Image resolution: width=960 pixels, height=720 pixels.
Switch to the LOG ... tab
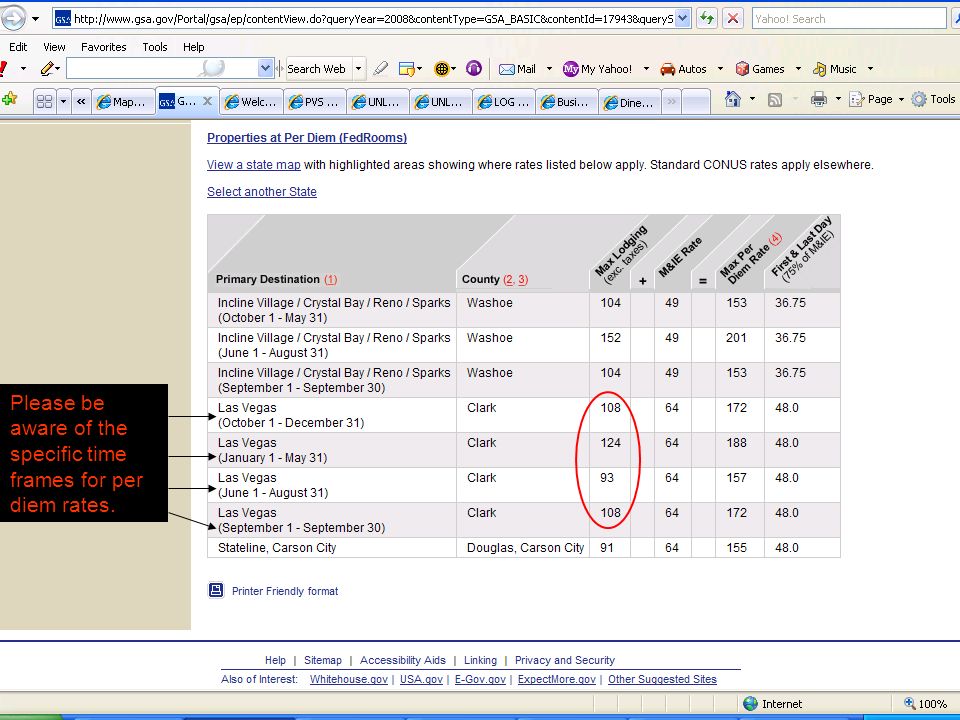point(504,102)
